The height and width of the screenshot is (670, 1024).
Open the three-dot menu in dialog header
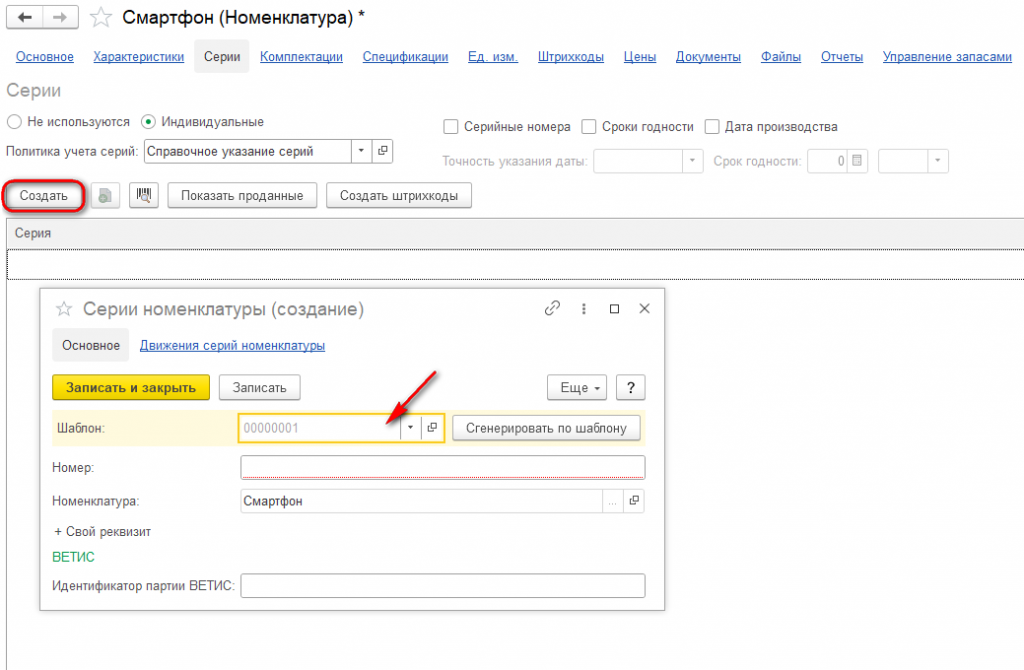(584, 309)
